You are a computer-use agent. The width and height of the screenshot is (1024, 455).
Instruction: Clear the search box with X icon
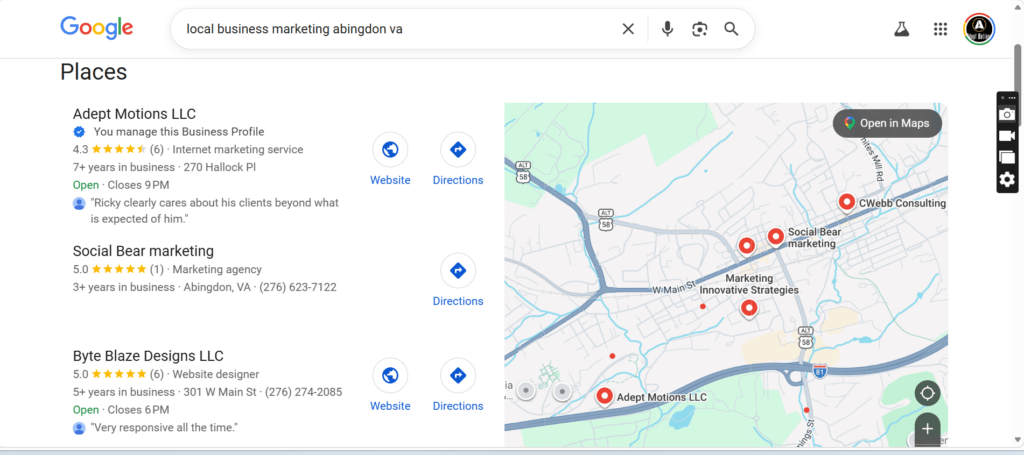628,29
